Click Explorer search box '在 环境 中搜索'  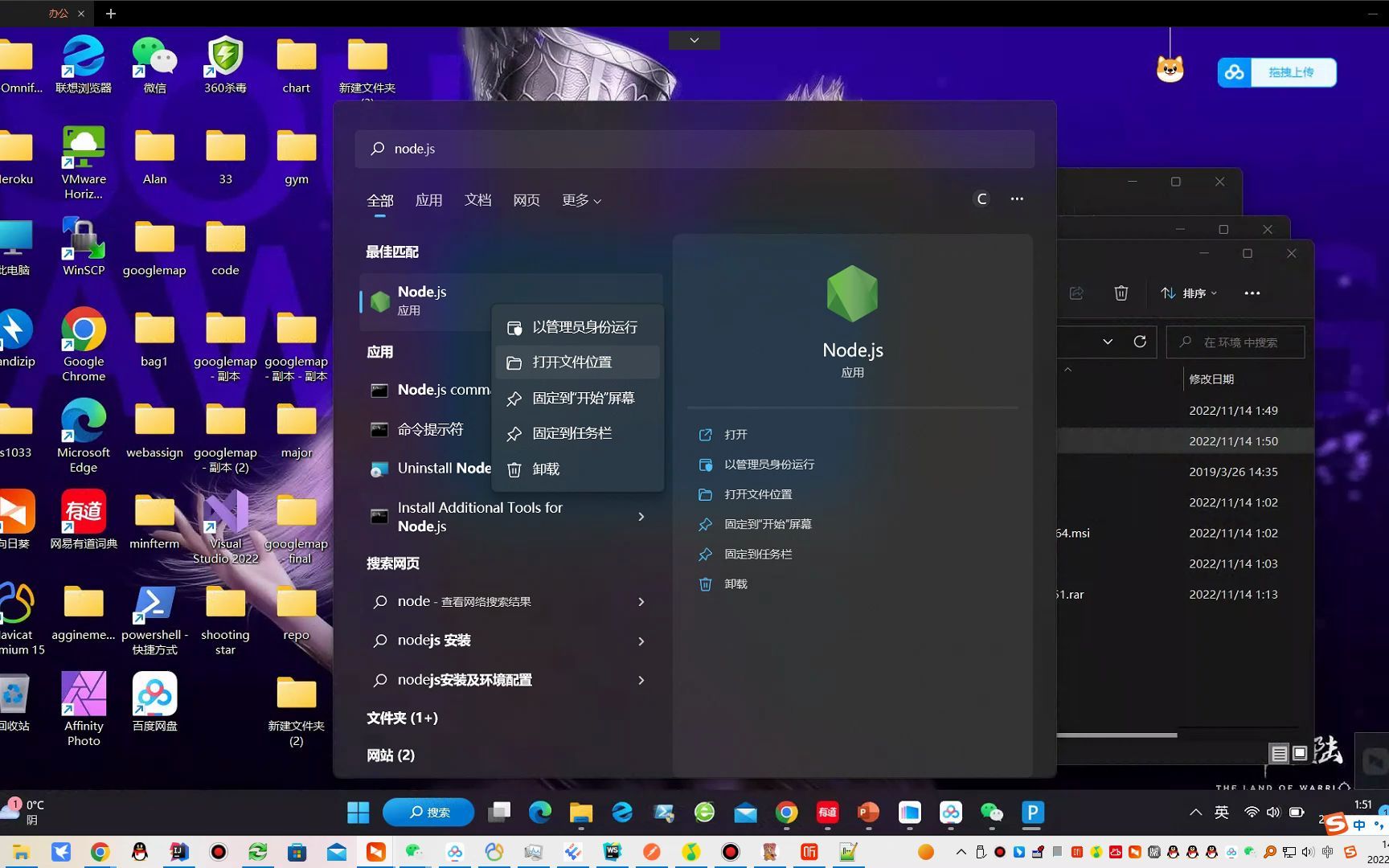1235,342
